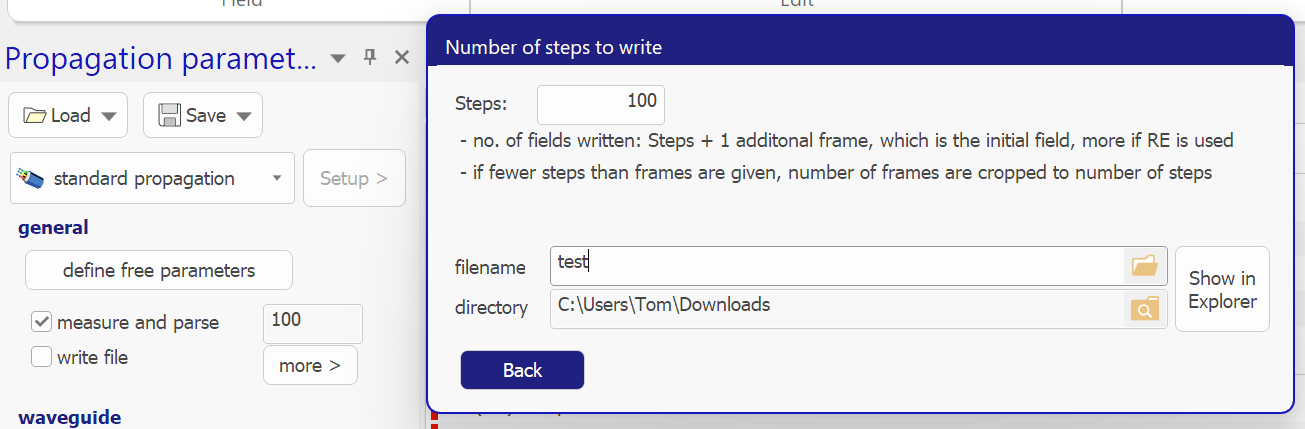
Task: Click the Show in Explorer button
Action: (1222, 289)
